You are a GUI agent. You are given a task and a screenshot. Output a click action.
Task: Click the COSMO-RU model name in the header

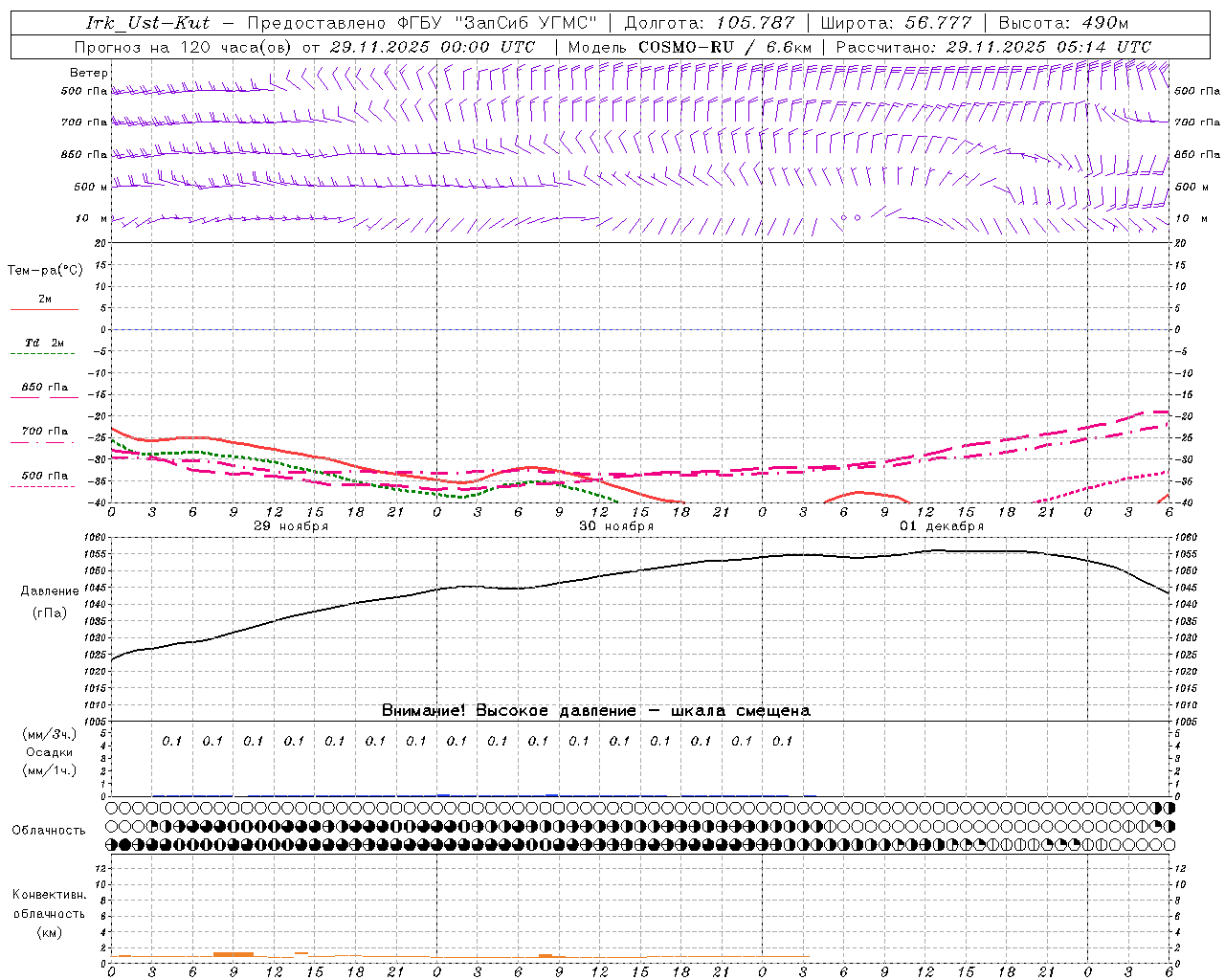[685, 47]
